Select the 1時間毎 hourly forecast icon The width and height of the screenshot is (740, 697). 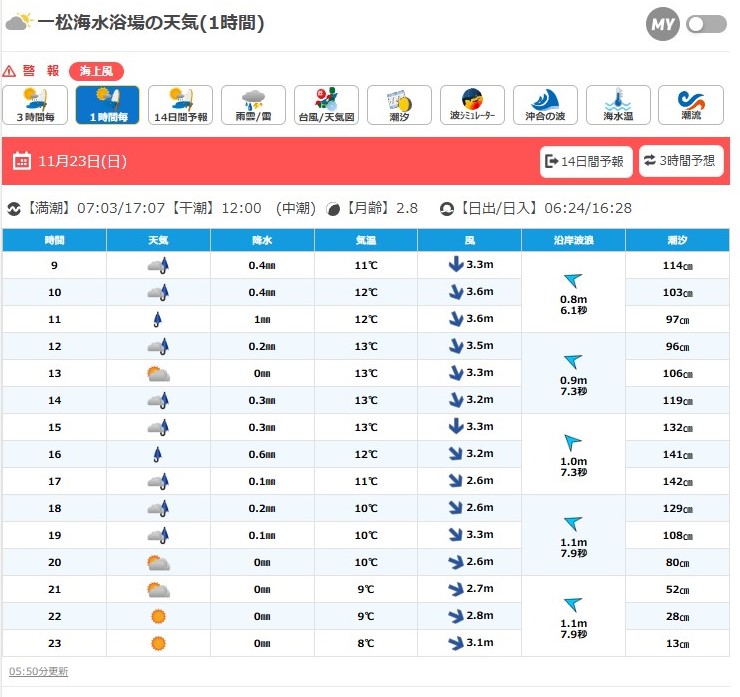[x=108, y=105]
